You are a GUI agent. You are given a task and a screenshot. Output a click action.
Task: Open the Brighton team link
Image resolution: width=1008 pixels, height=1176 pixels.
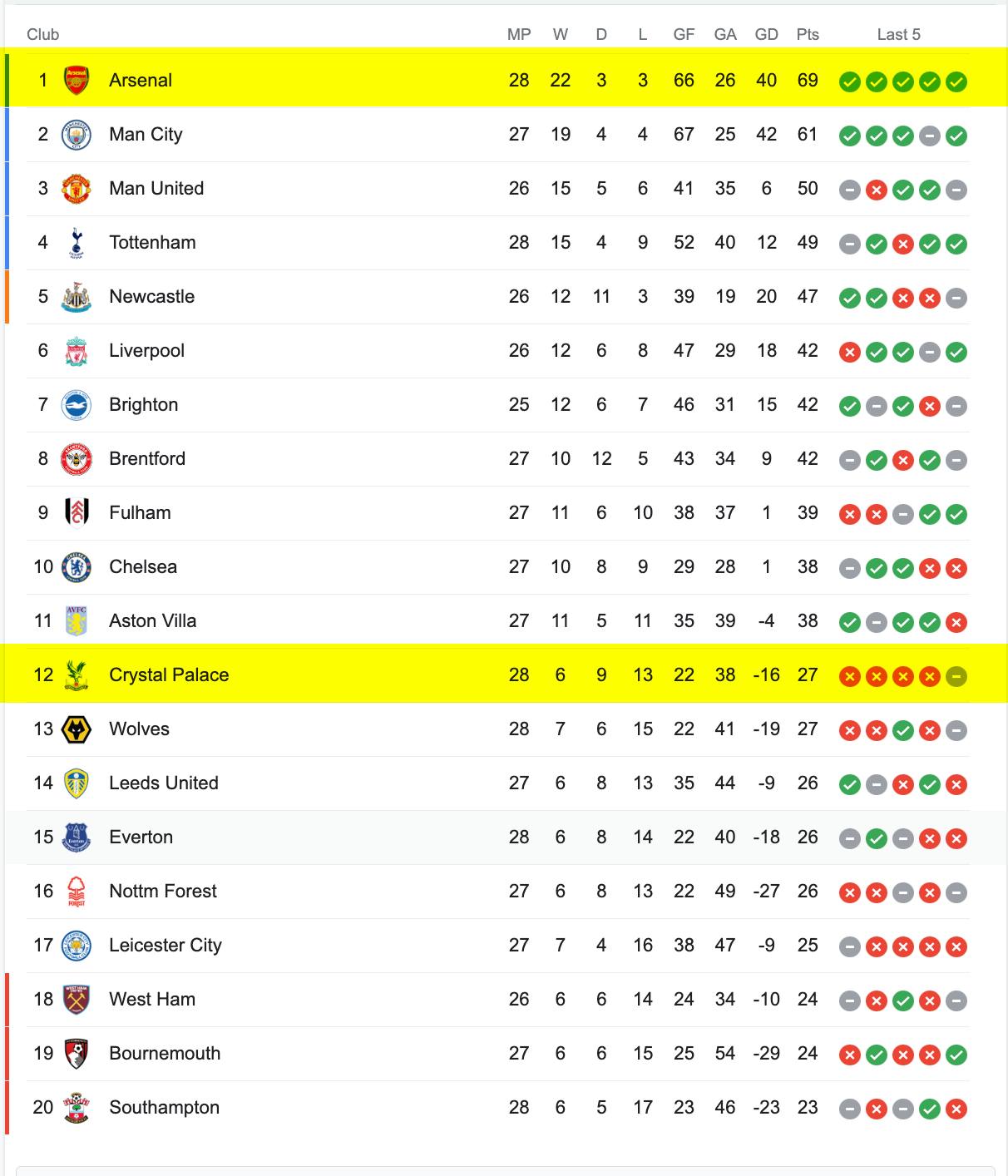coord(143,405)
